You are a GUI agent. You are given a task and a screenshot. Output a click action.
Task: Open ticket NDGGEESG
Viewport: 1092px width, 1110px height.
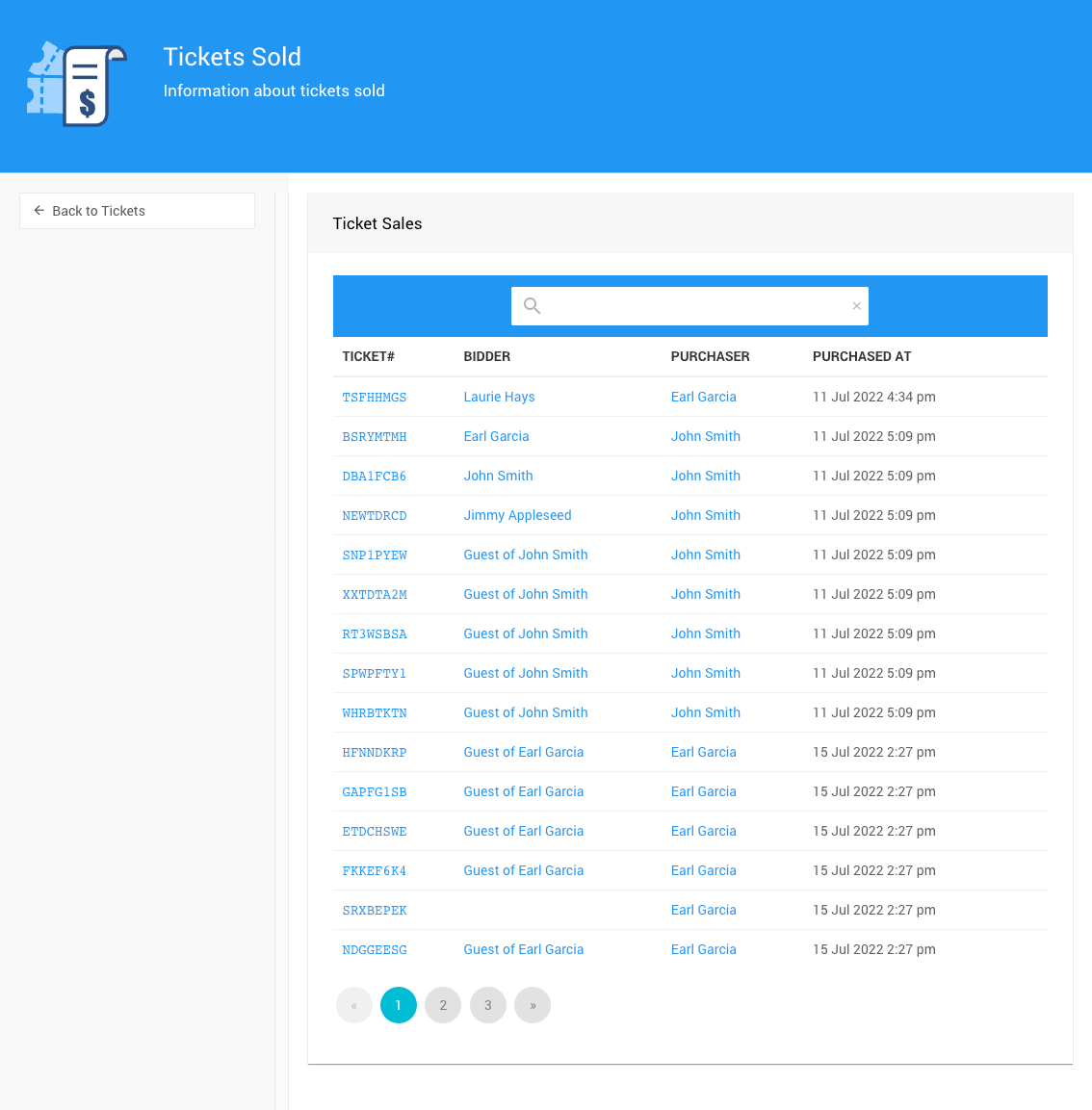click(x=375, y=950)
